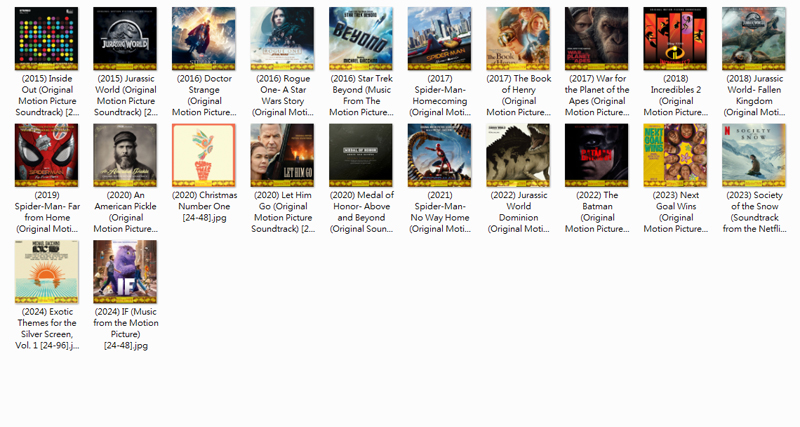This screenshot has height=427, width=800.
Task: Select the Next Goal Wins cover thumbnail
Action: click(x=675, y=155)
